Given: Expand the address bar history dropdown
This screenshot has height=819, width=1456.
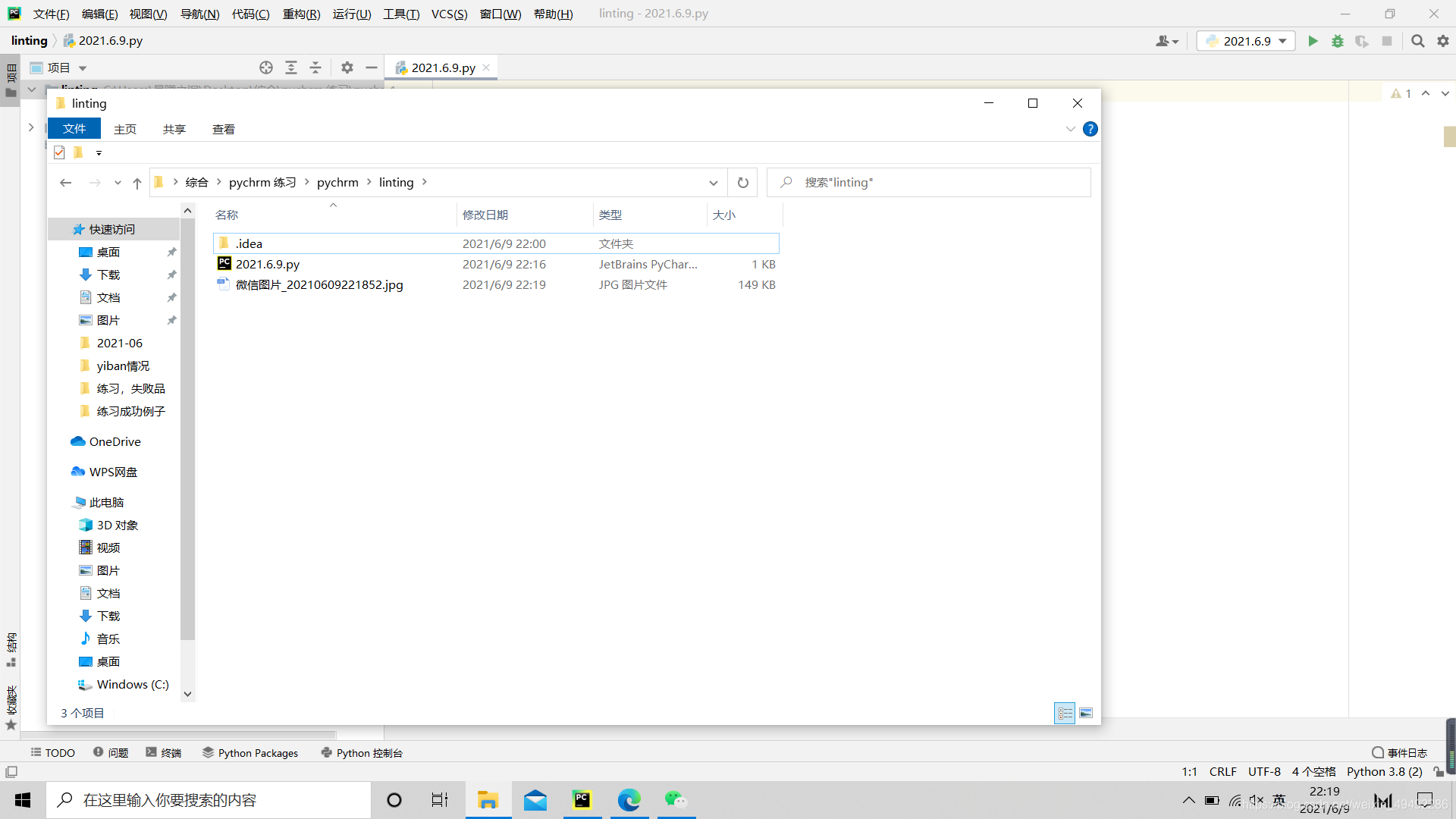Looking at the screenshot, I should [x=713, y=183].
